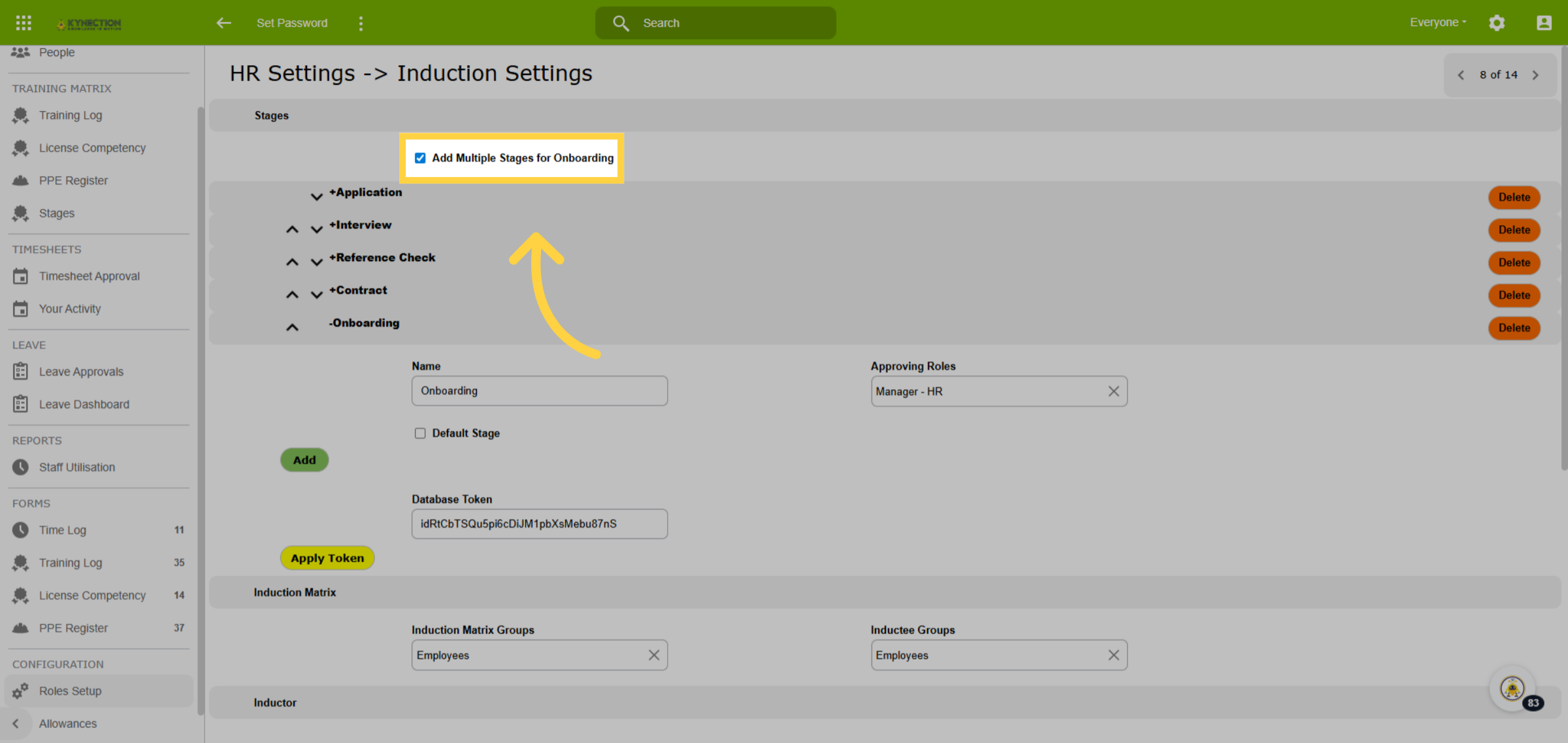Open Timesheet Approval calendar icon
Image resolution: width=1568 pixels, height=743 pixels.
point(21,276)
